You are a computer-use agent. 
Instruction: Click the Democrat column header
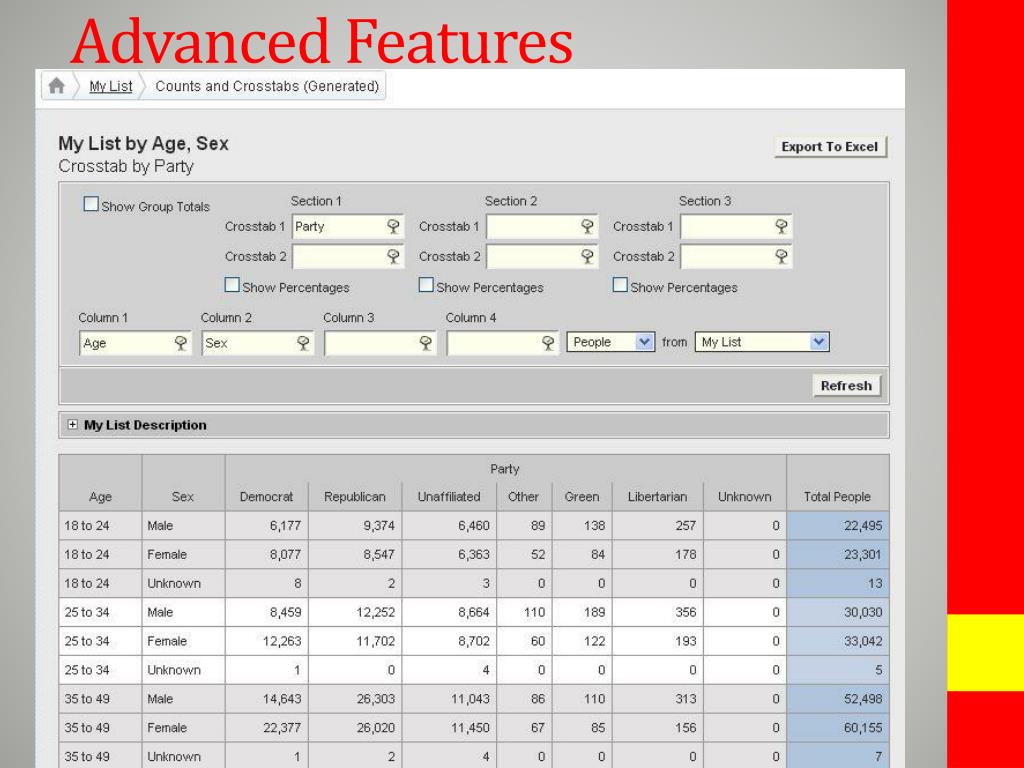pos(266,497)
